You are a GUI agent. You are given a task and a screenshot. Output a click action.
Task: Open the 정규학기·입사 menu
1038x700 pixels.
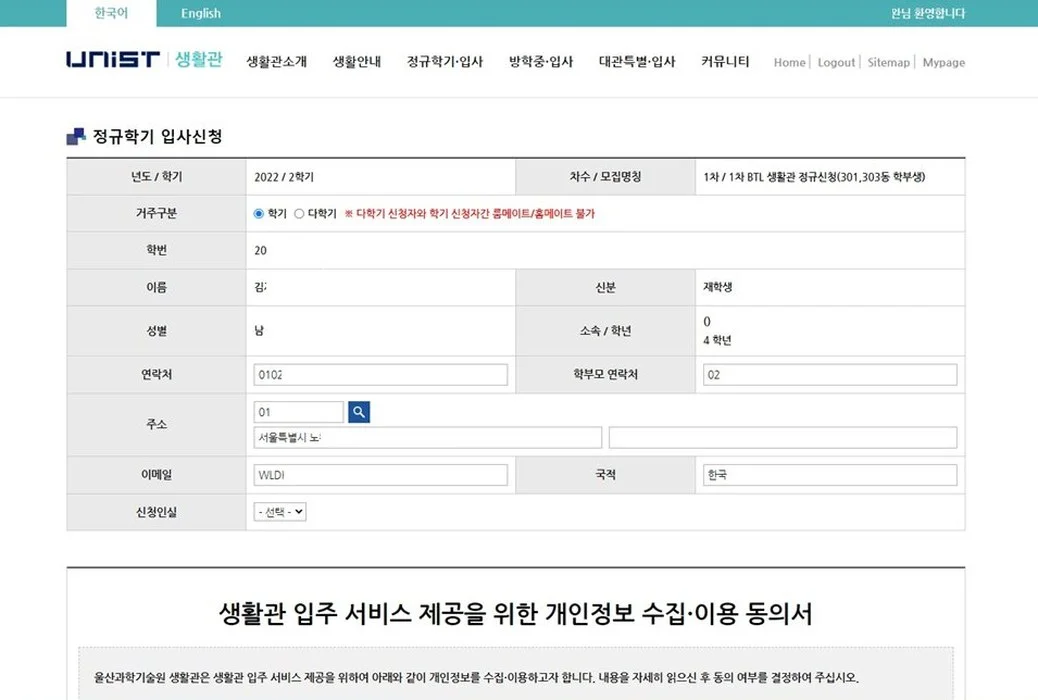pos(445,62)
